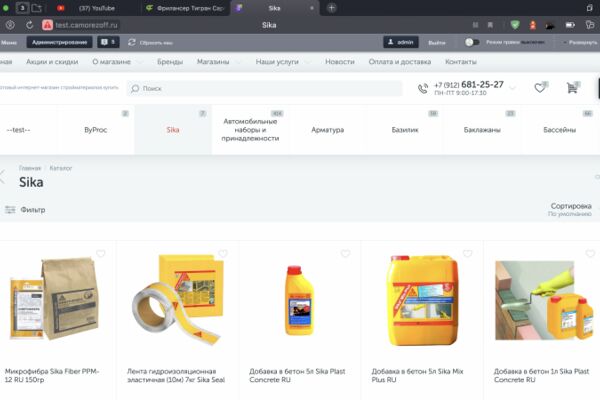Click the reset cache refresh icon
Image resolution: width=600 pixels, height=400 pixels.
(x=132, y=42)
